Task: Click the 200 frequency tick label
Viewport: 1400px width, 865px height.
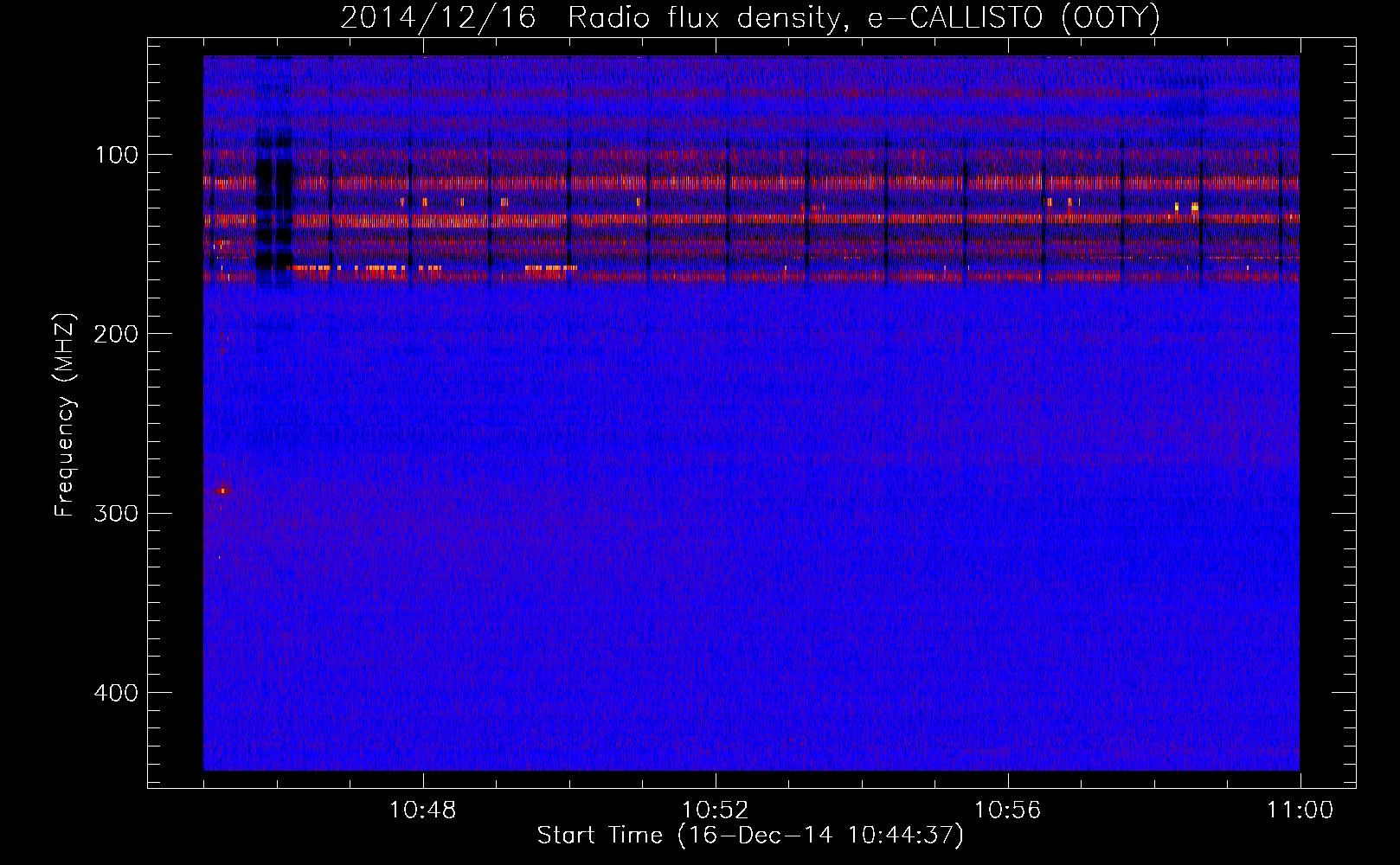Action: click(x=114, y=334)
